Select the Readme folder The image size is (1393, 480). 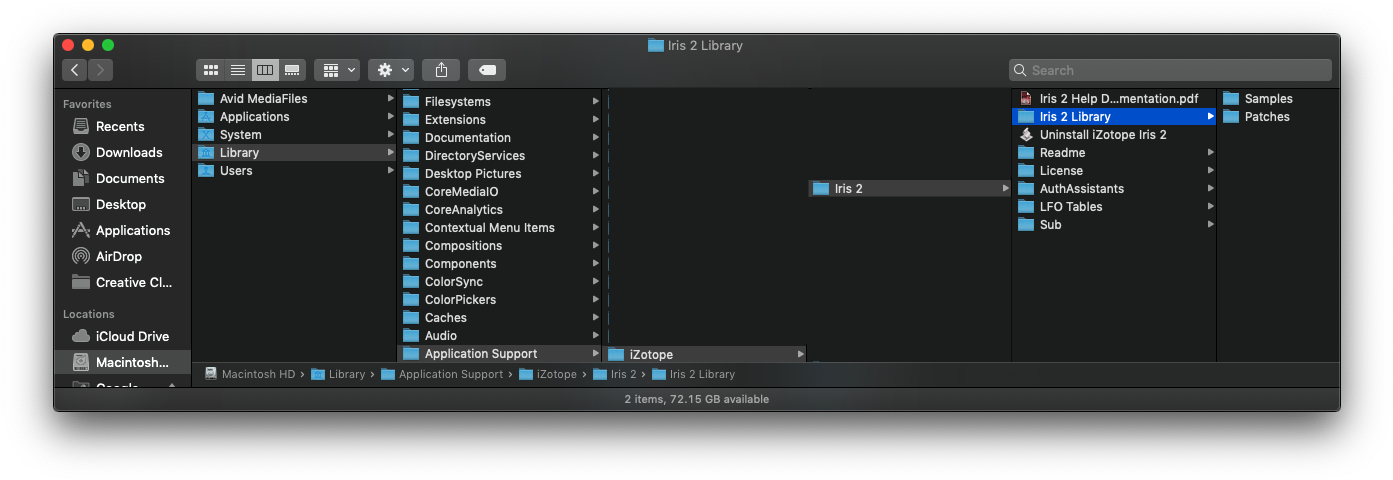pyautogui.click(x=1114, y=152)
